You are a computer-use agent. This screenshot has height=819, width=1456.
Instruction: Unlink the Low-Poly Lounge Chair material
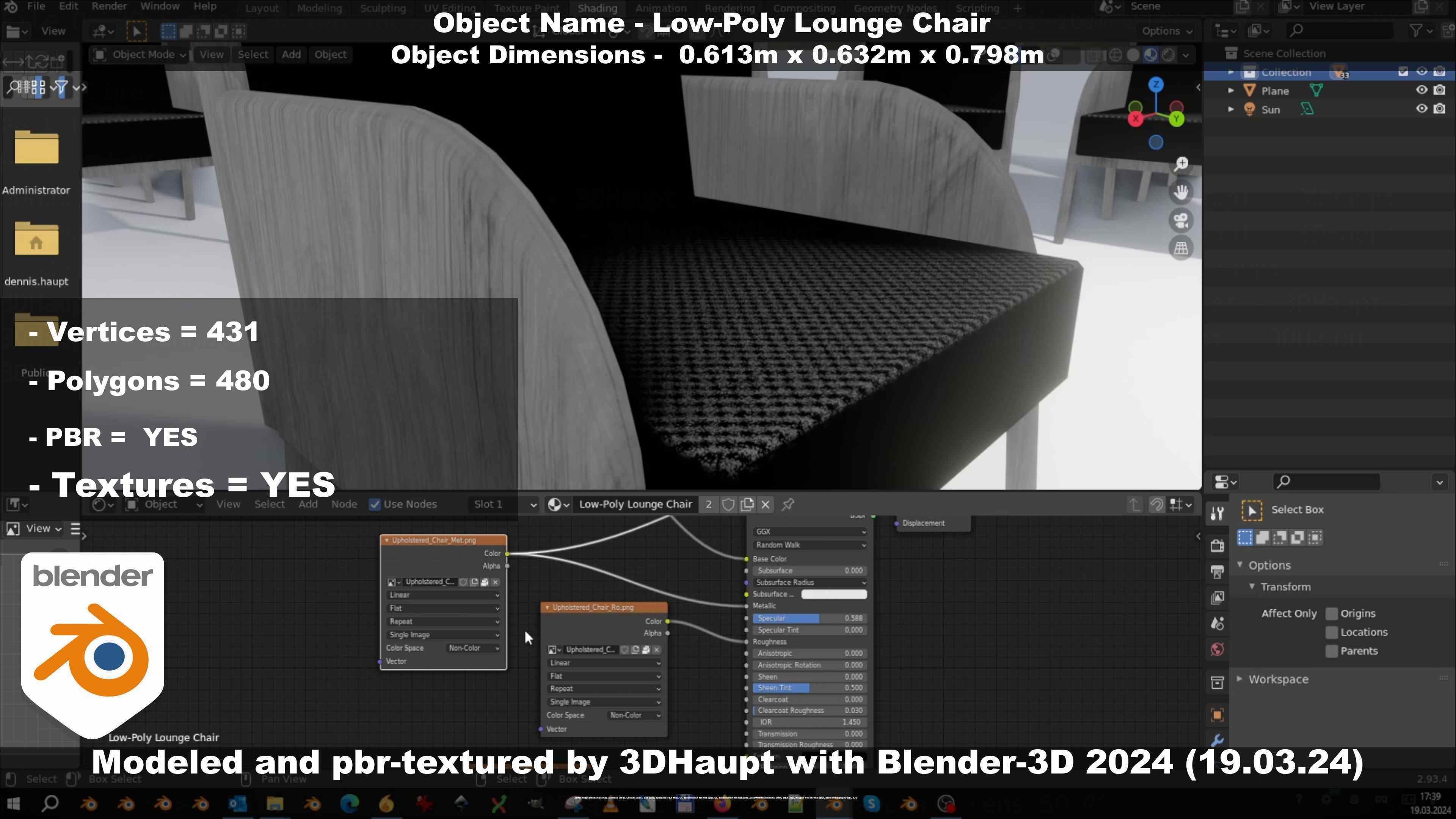[765, 504]
